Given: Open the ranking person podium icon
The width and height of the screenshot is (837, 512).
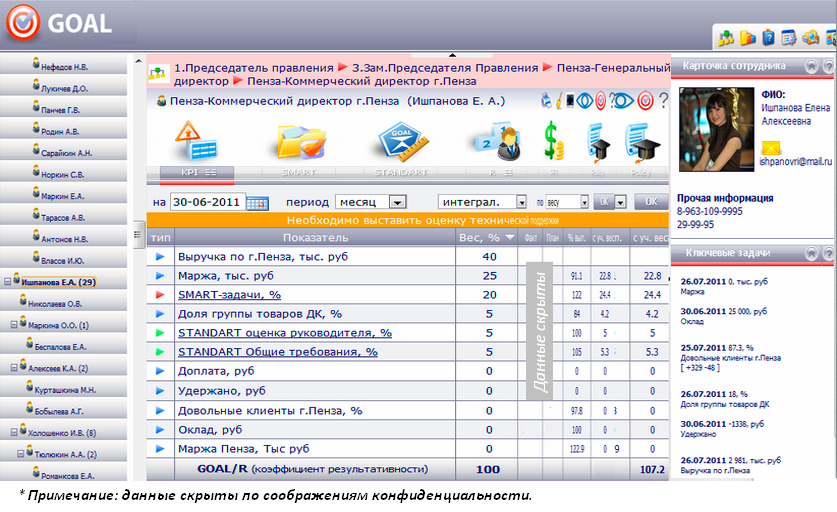Looking at the screenshot, I should 500,141.
